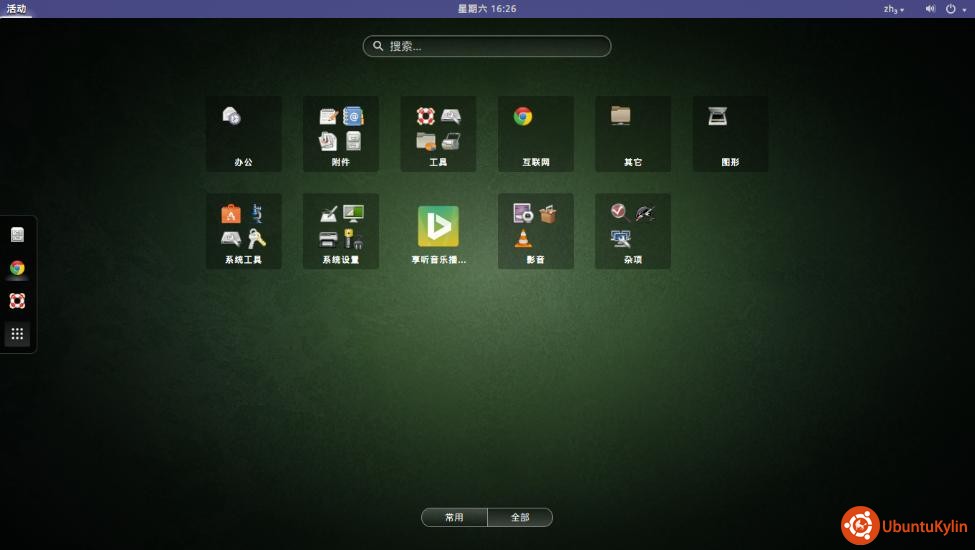Open the 系统工具 (System Tools) folder
975x550 pixels.
pyautogui.click(x=243, y=230)
